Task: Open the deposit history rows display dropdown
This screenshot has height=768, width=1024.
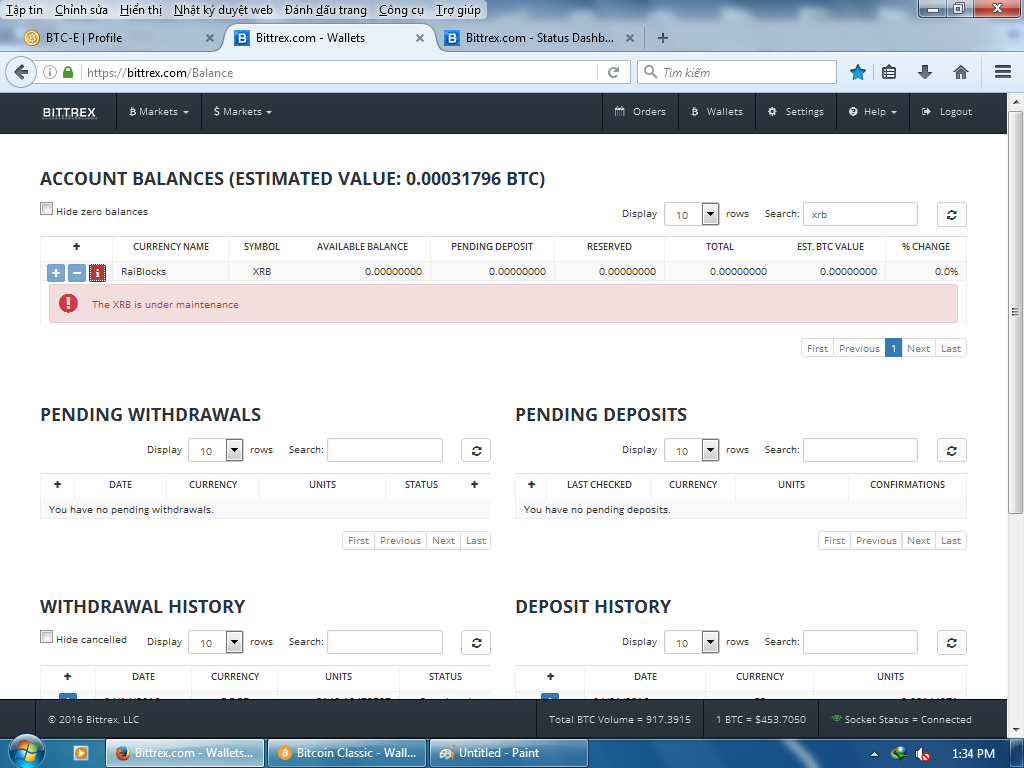Action: tap(692, 642)
